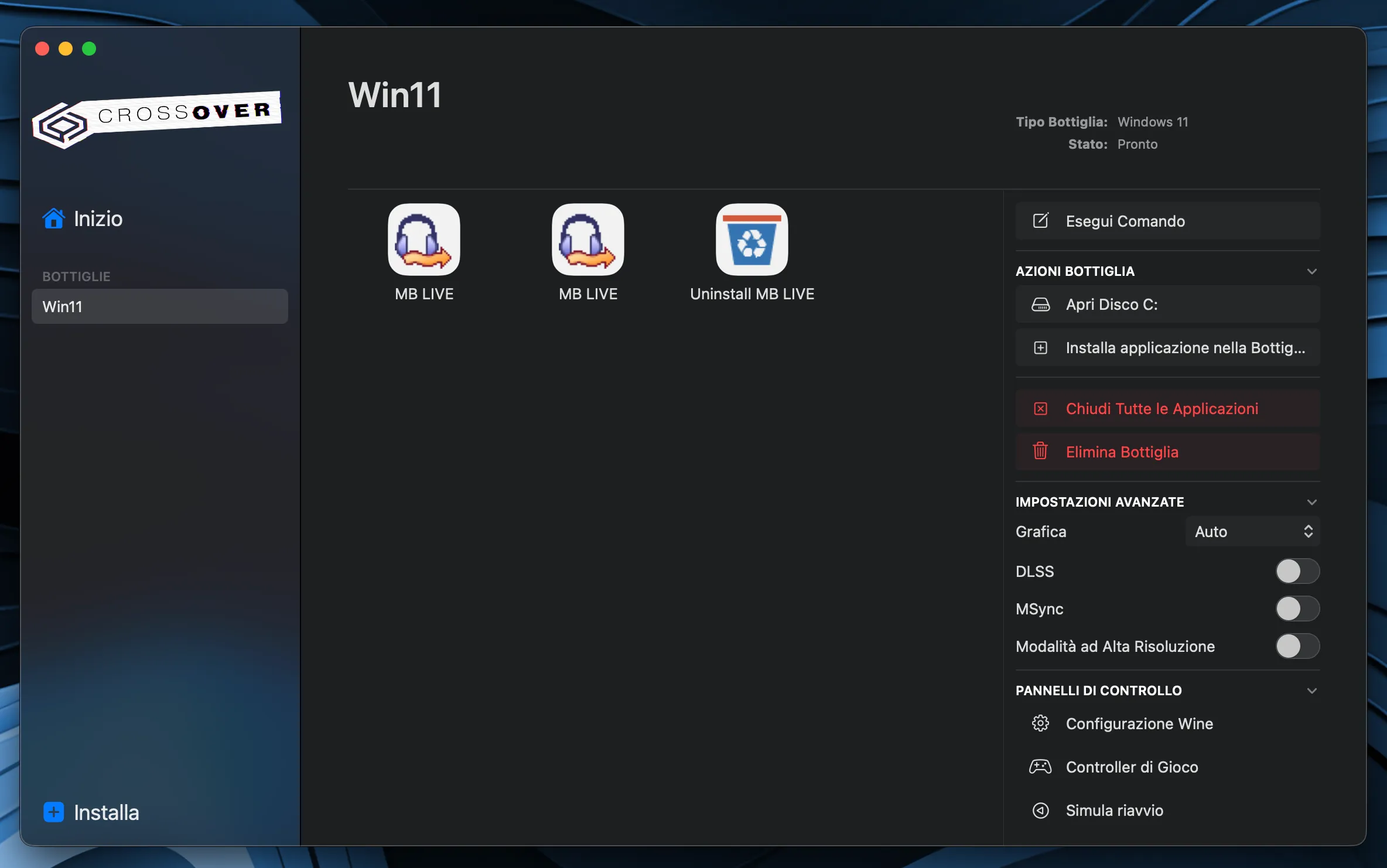
Task: Enable the DLSS switch
Action: pos(1297,571)
